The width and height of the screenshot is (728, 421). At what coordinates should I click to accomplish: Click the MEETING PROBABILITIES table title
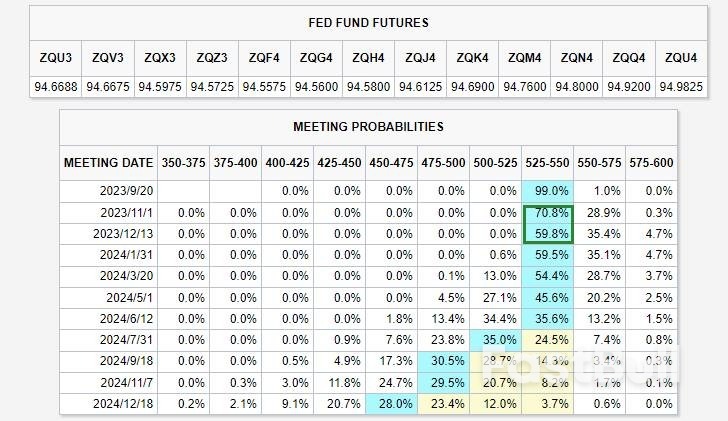tap(368, 127)
